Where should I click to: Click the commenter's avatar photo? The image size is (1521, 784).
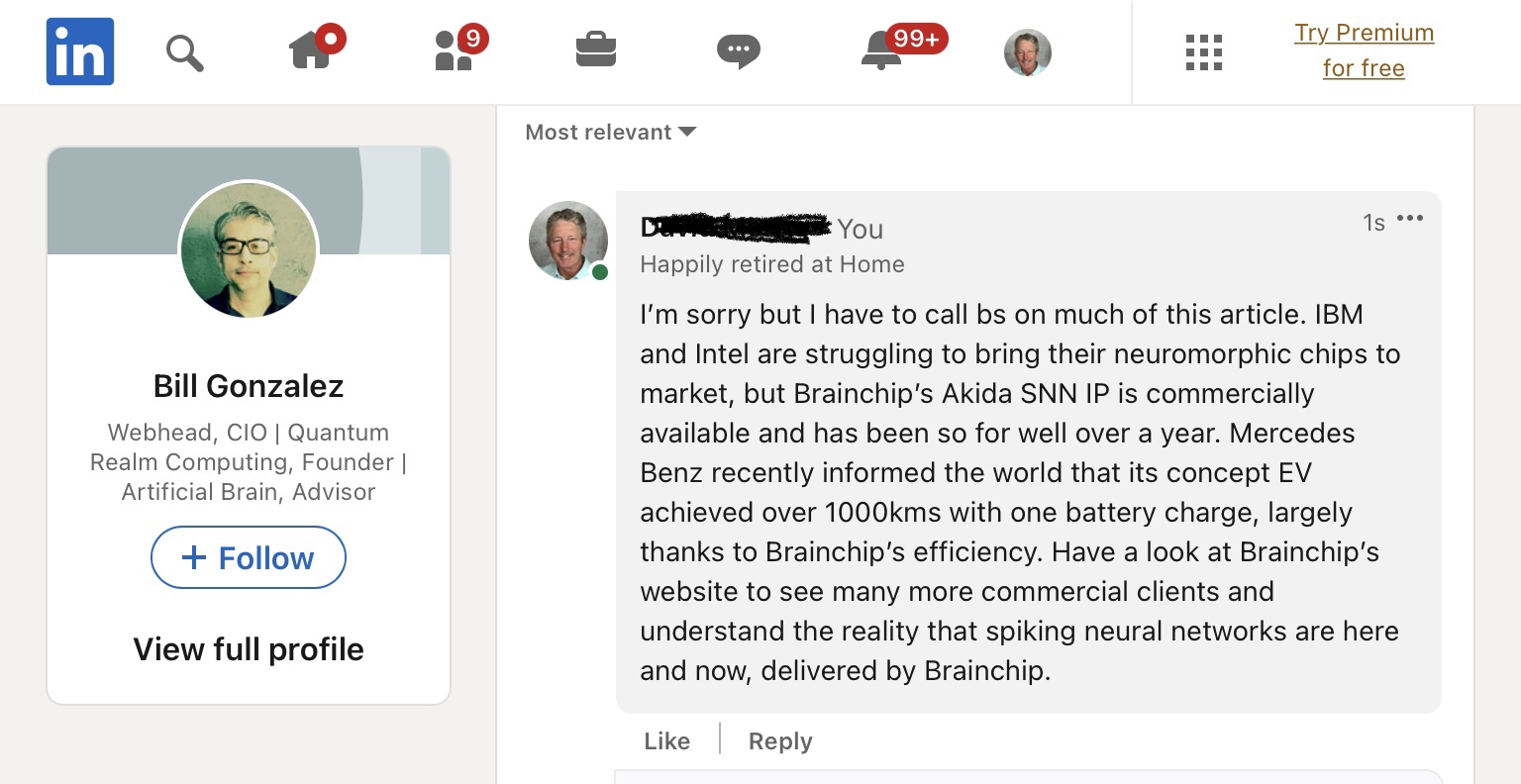point(568,241)
